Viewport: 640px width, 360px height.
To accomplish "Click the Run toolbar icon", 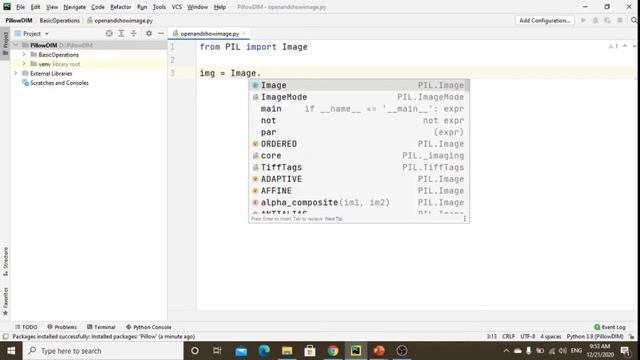I will tap(583, 20).
